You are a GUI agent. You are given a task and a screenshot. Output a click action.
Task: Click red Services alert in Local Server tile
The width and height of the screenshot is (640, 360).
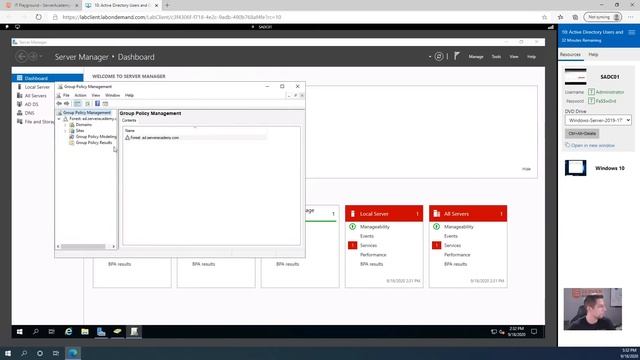[x=353, y=245]
